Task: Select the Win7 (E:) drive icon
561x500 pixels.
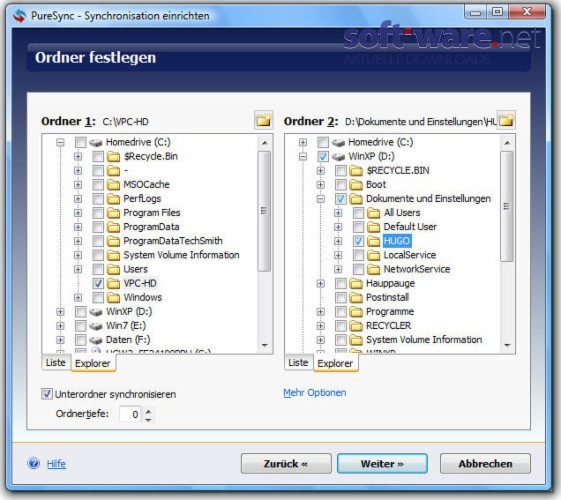Action: pos(96,326)
